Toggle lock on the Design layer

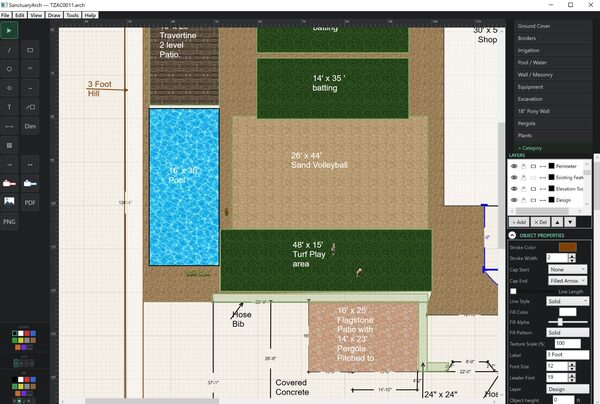pos(523,200)
